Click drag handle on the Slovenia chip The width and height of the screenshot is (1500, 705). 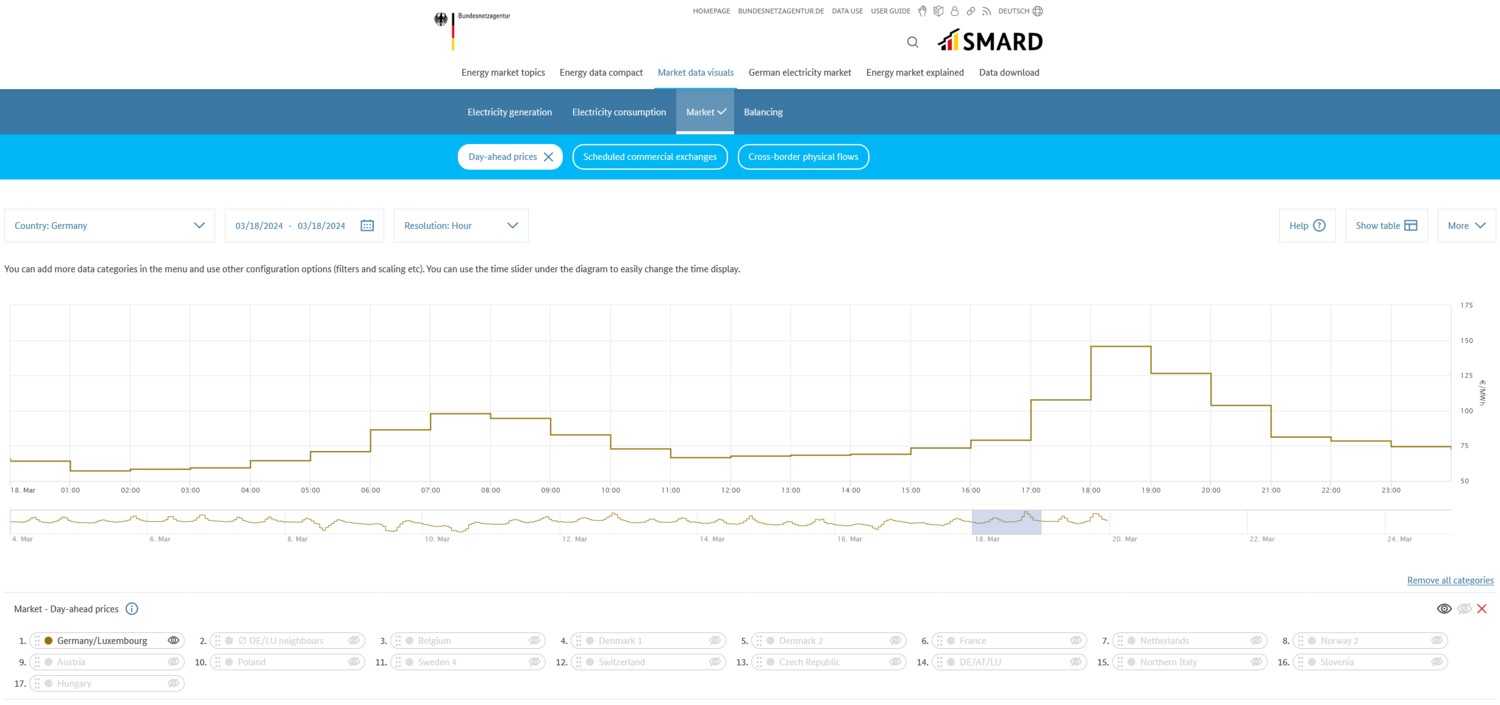pos(1300,662)
